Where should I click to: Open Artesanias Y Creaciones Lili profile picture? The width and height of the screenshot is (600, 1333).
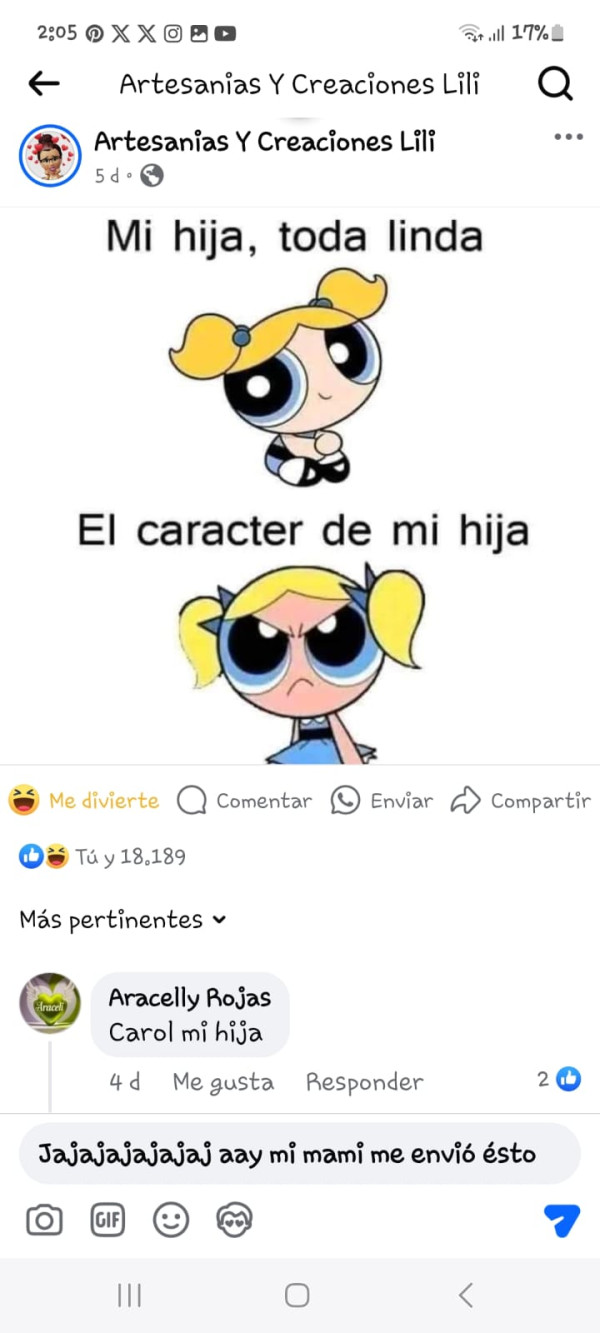[50, 156]
